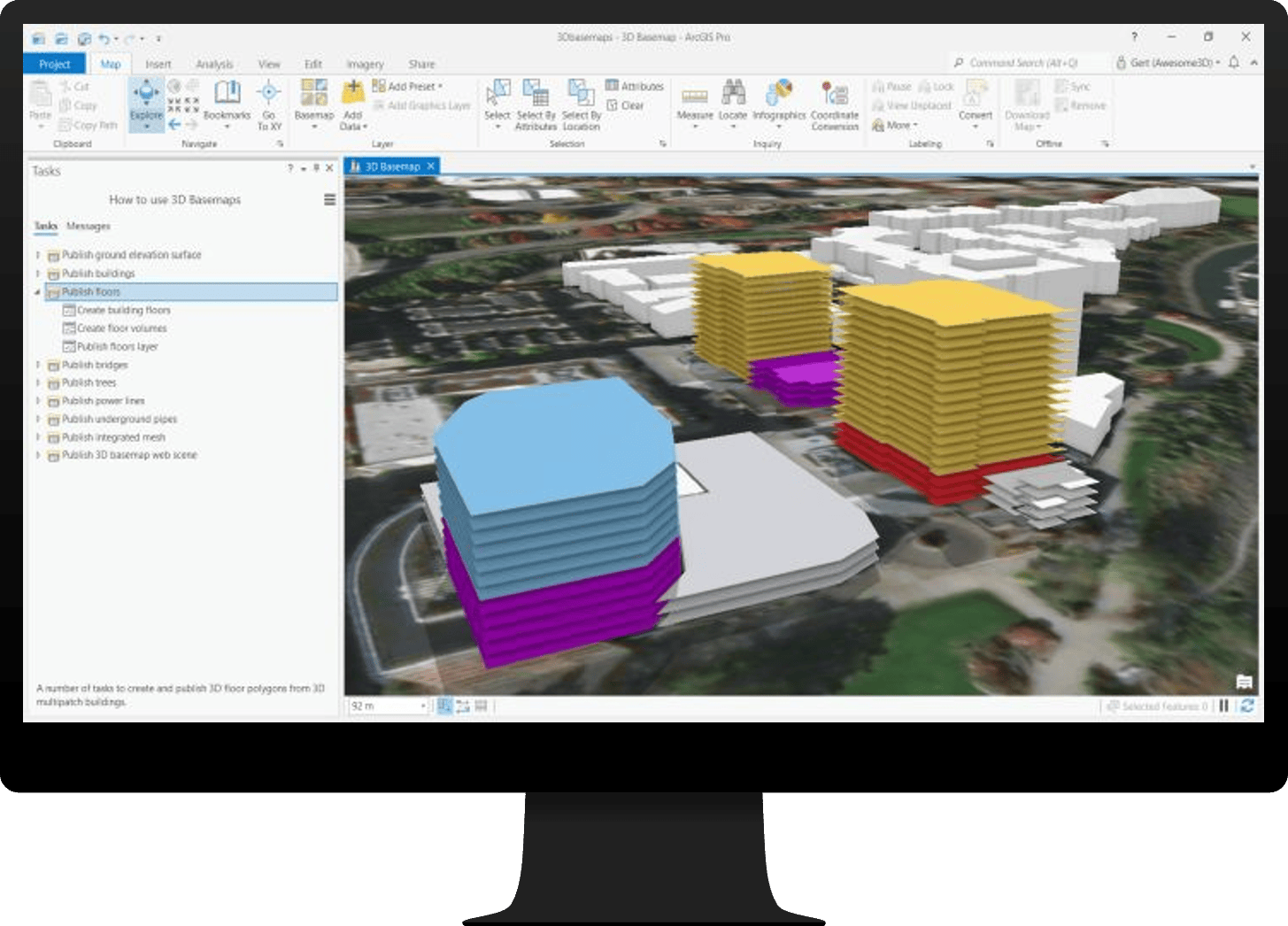Switch to the Imagery ribbon tab

point(366,64)
